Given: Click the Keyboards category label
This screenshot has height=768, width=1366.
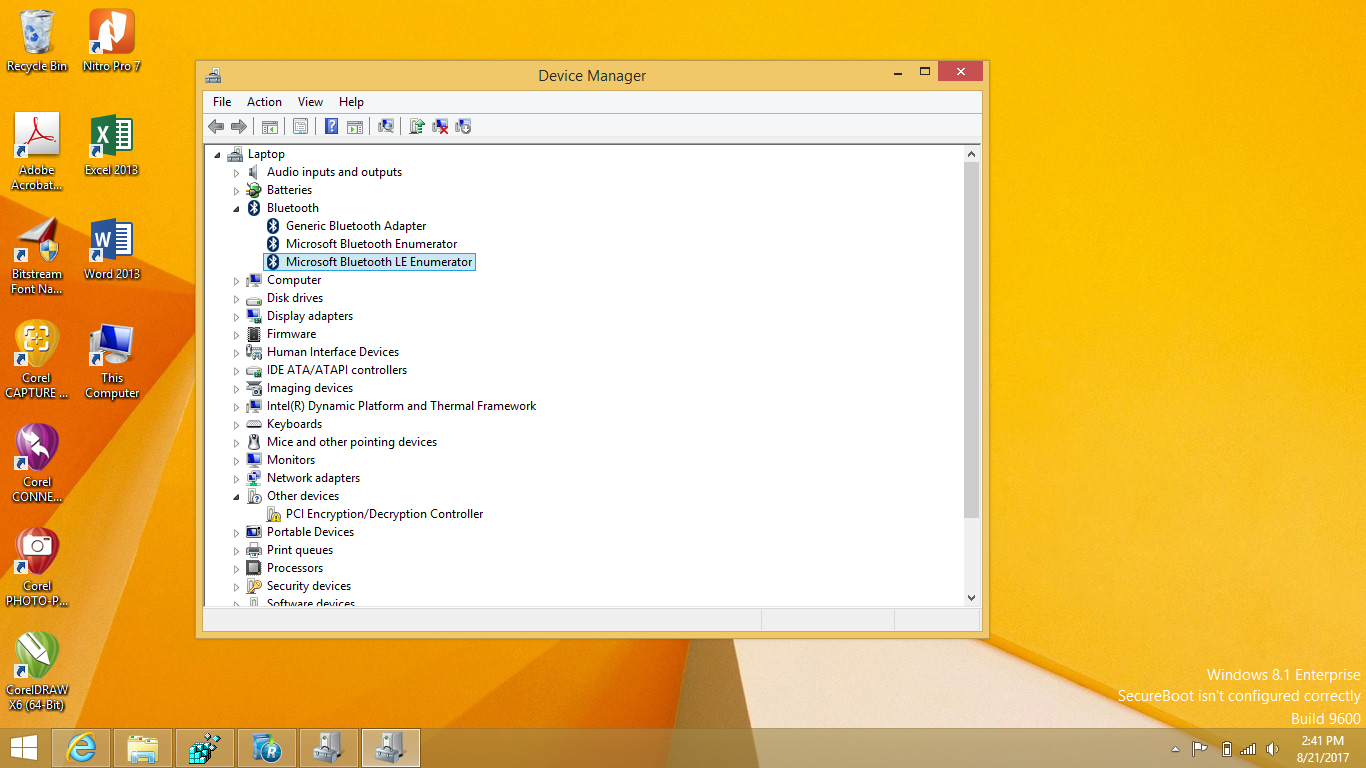Looking at the screenshot, I should tap(294, 424).
